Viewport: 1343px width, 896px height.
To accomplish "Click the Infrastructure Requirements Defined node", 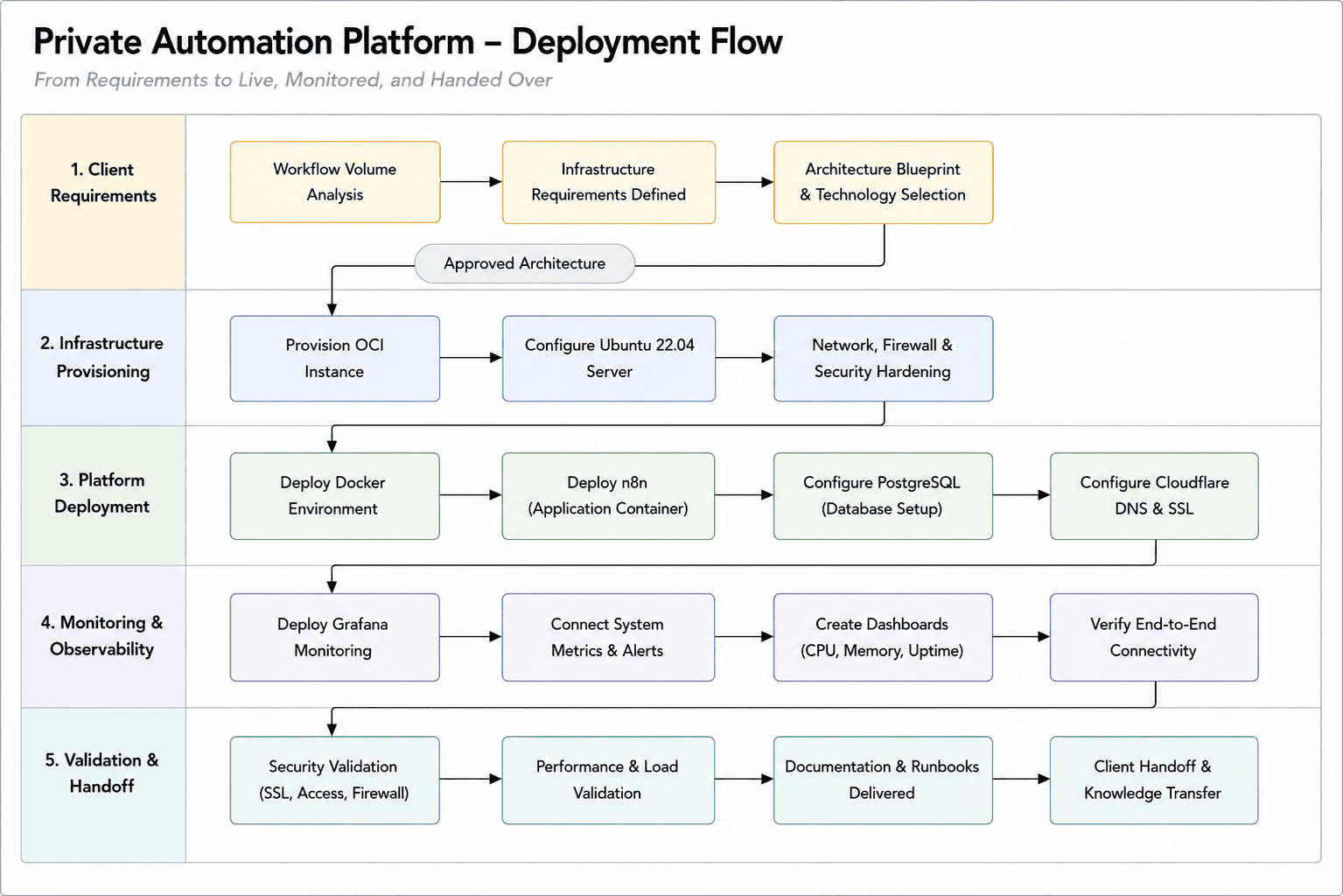I will pyautogui.click(x=609, y=182).
